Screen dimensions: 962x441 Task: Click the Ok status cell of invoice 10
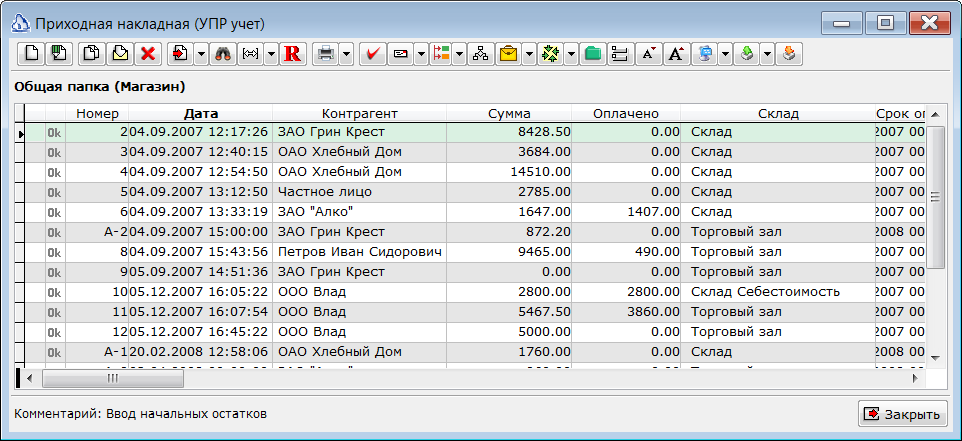tap(55, 292)
